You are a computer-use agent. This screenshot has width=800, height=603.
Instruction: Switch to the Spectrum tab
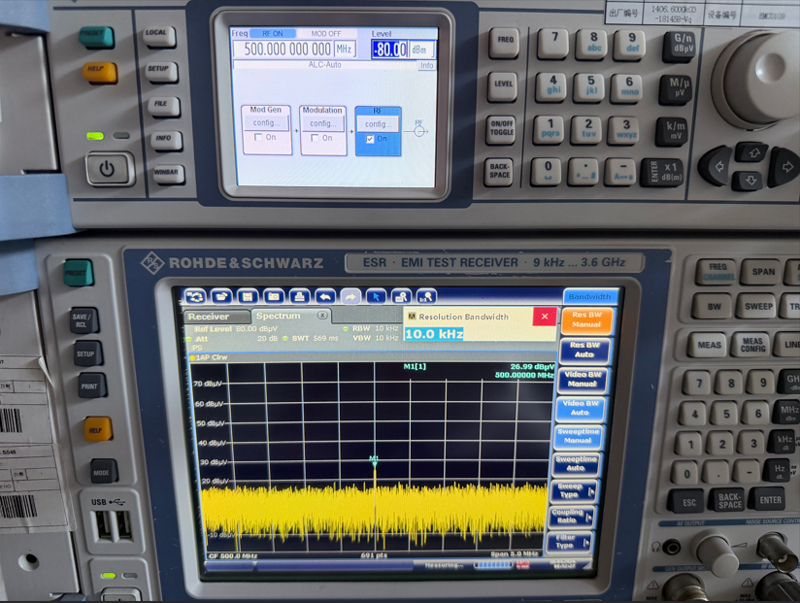point(290,316)
